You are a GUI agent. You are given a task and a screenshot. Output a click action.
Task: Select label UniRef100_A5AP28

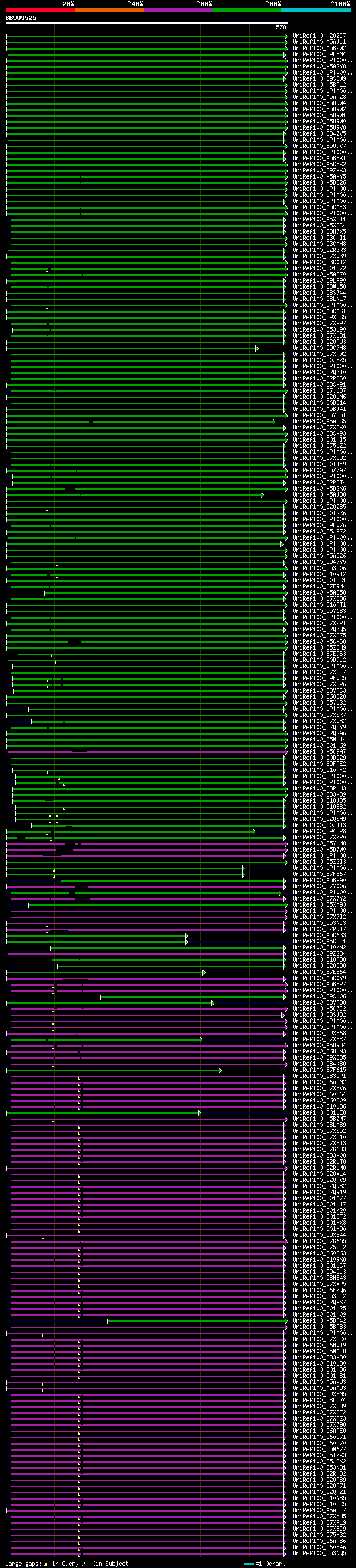pyautogui.click(x=319, y=97)
